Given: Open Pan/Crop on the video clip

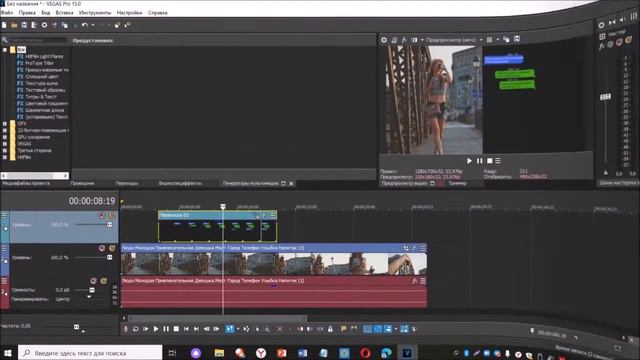Looking at the screenshot, I should 406,248.
